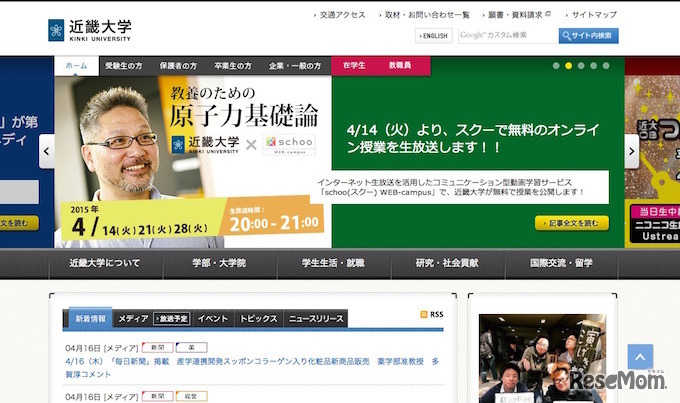
Task: Select the 保護者の方 tab
Action: 178,66
